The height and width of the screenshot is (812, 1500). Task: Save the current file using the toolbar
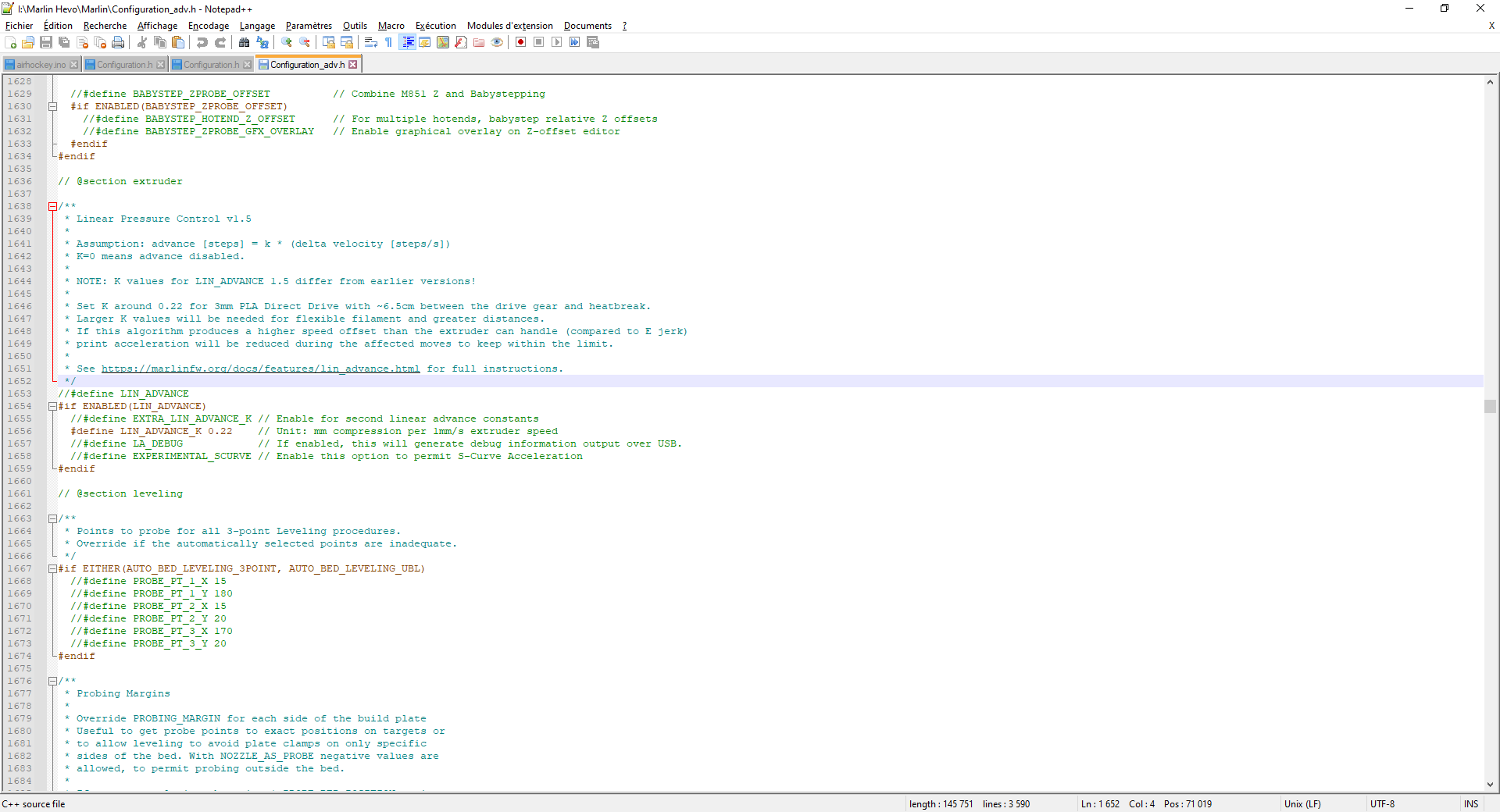(x=46, y=42)
